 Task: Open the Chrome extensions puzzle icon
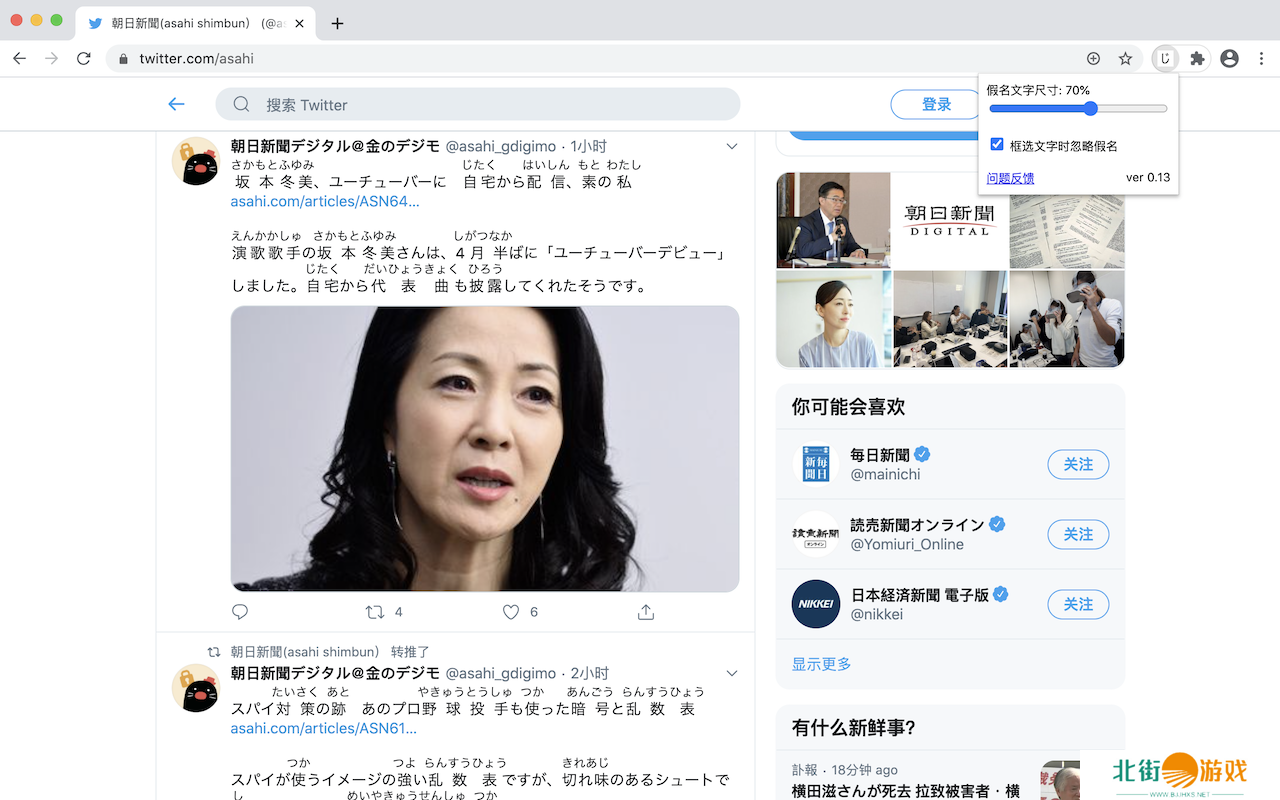1197,59
